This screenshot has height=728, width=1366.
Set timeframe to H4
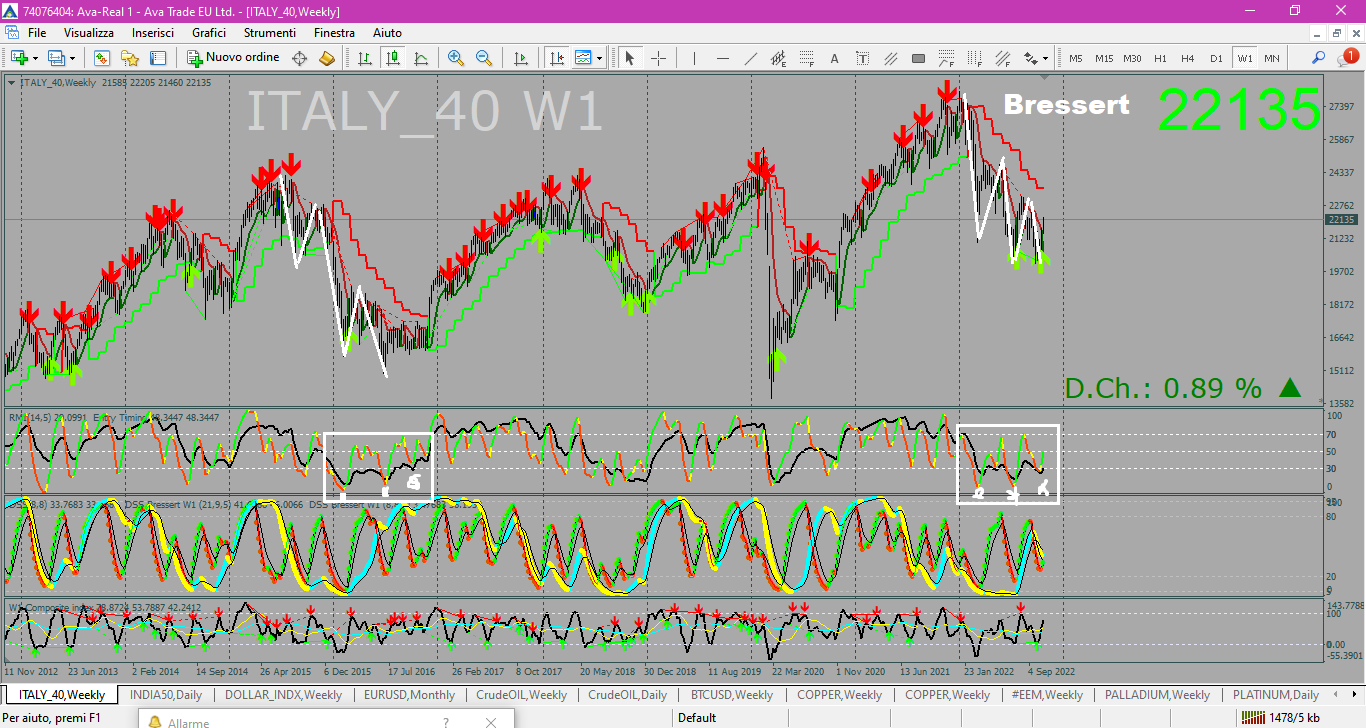(x=1187, y=58)
